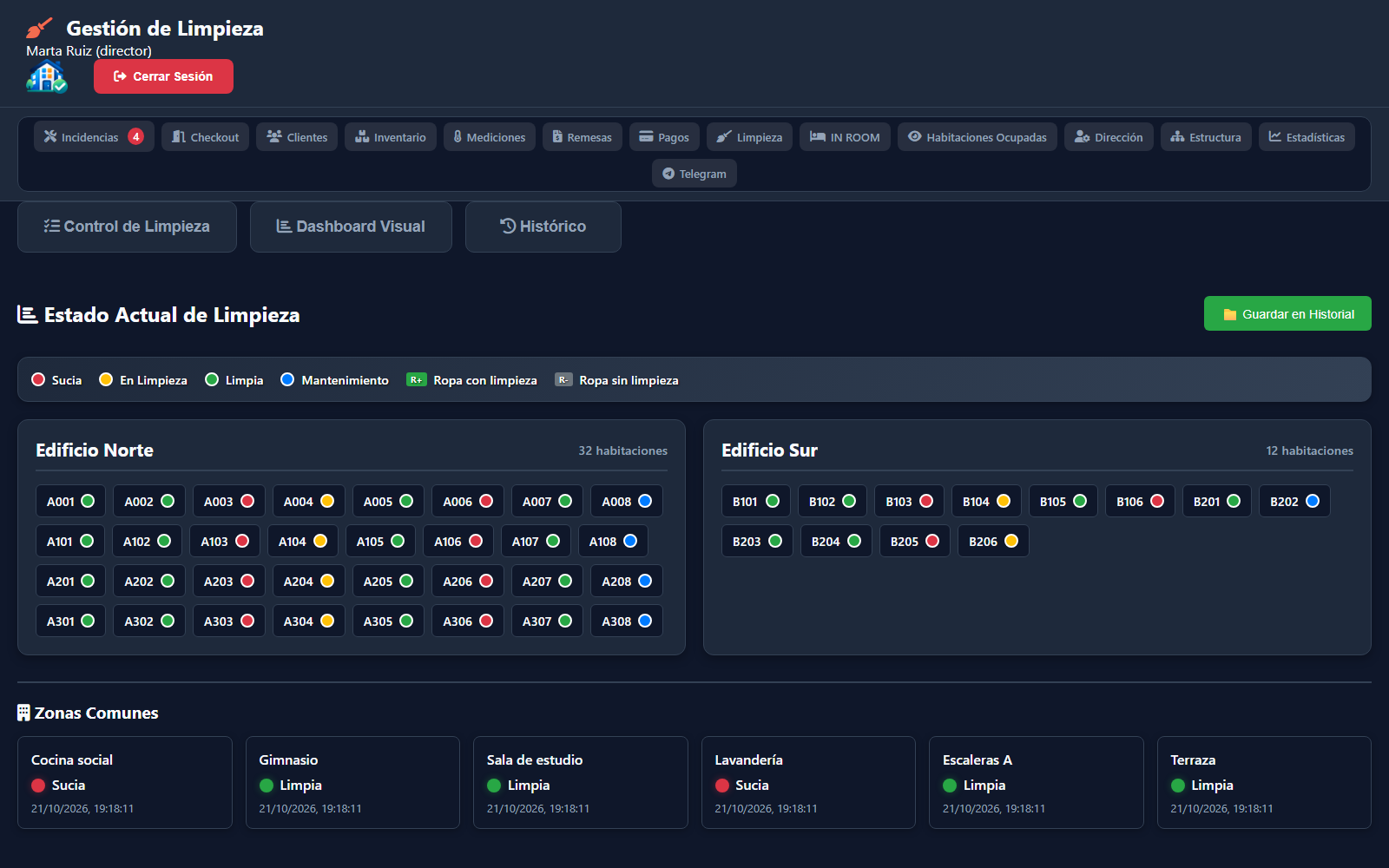Switch to Dashboard Visual tab
The height and width of the screenshot is (868, 1389).
[351, 227]
